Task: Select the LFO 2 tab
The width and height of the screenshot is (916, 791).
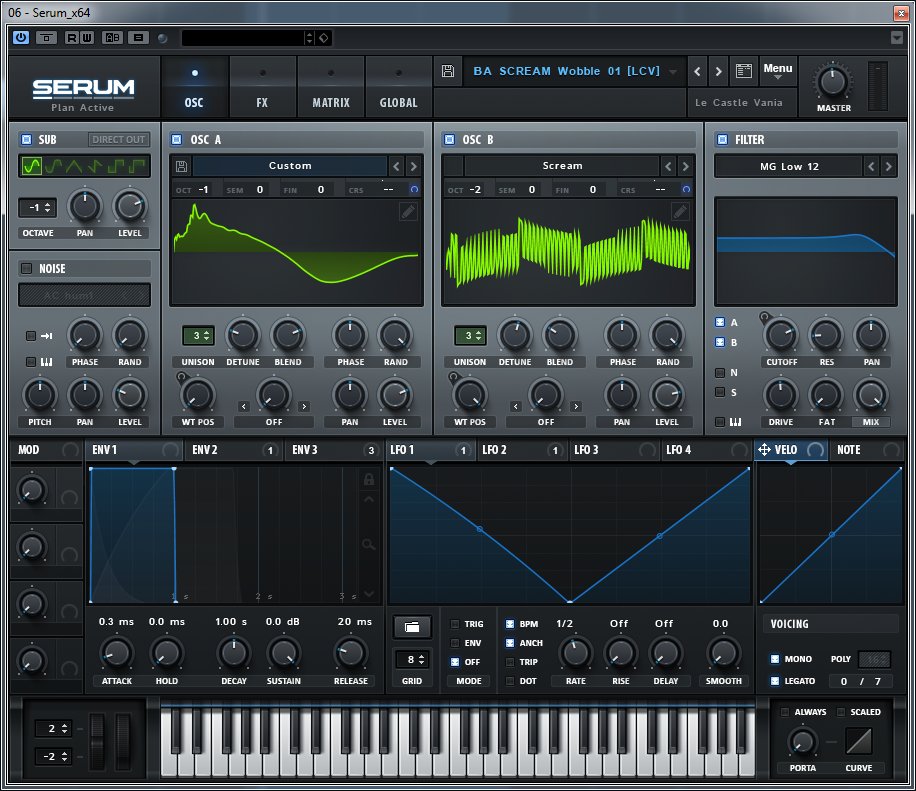Action: [522, 450]
